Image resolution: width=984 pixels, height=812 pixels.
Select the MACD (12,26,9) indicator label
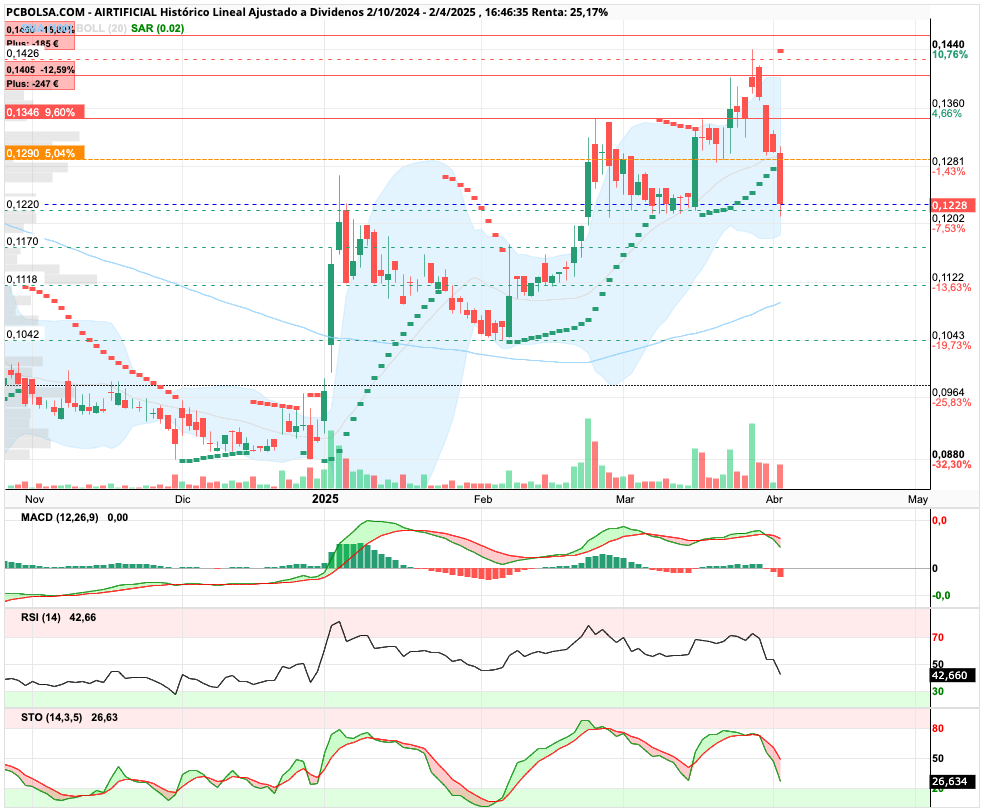(60, 518)
